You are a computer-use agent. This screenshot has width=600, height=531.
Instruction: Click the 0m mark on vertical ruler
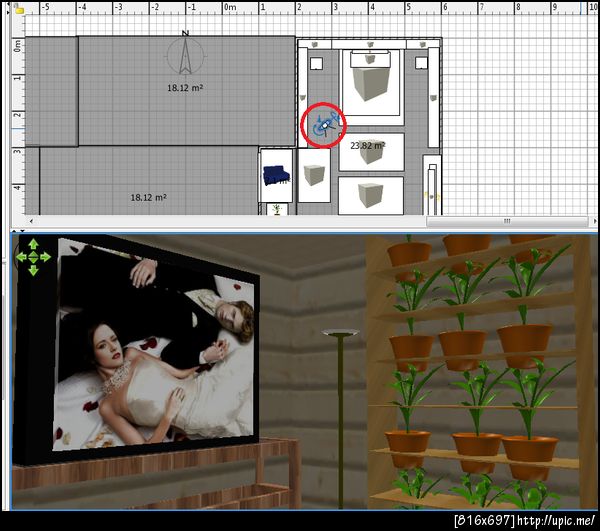pos(17,47)
